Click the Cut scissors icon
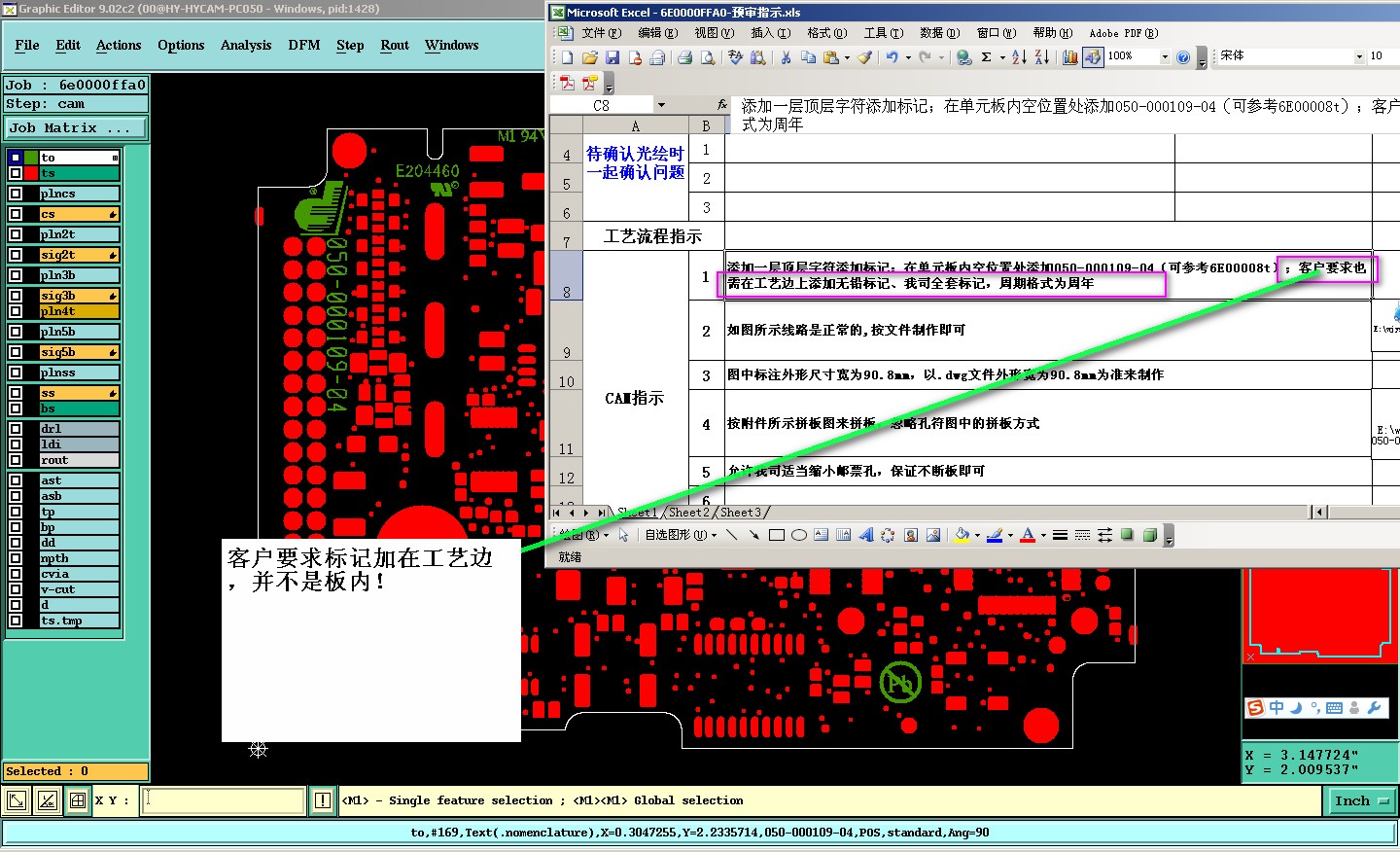Image resolution: width=1400 pixels, height=852 pixels. point(786,57)
